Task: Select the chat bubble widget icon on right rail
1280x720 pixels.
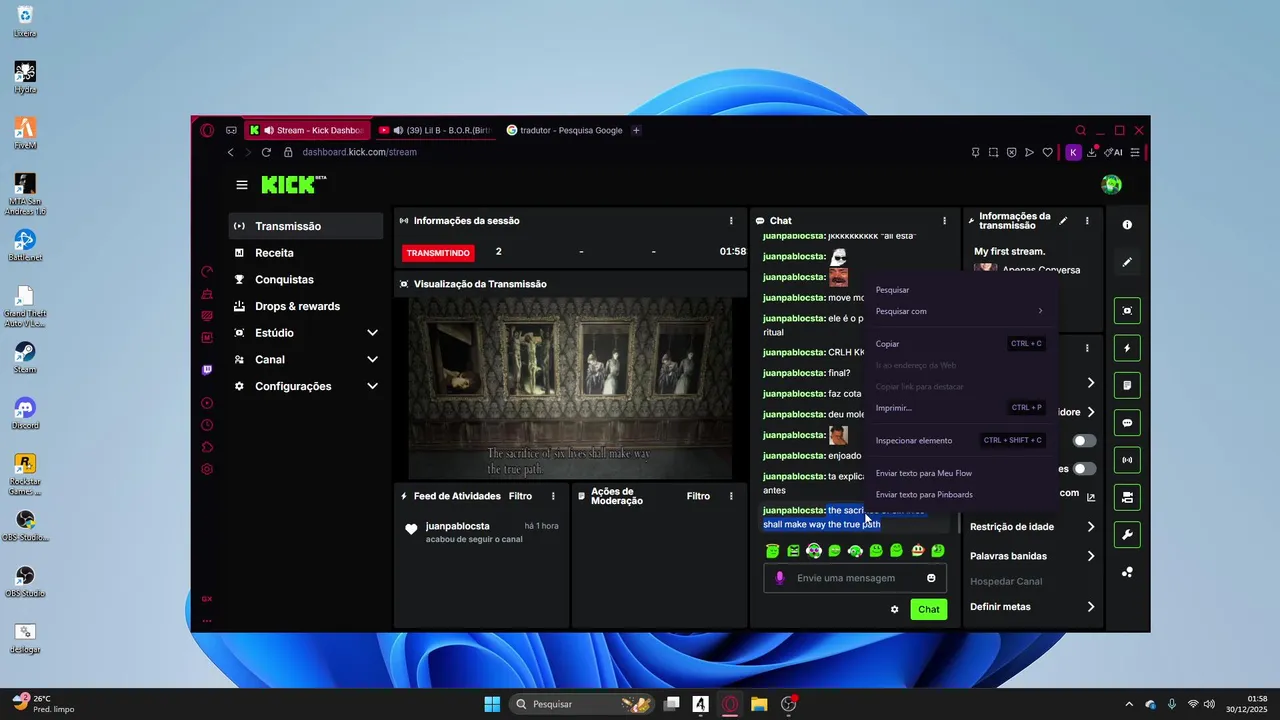Action: [x=1127, y=422]
